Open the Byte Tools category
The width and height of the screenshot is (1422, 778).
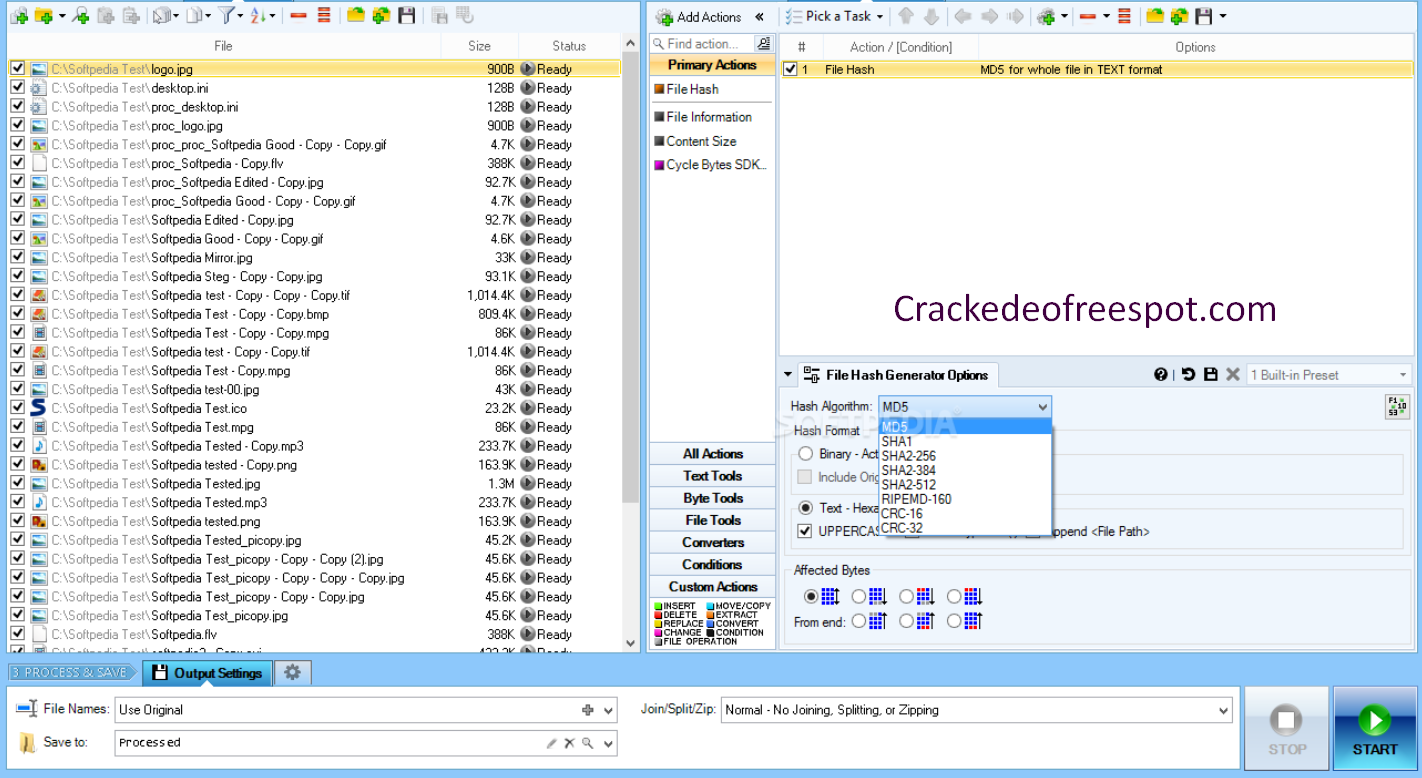[x=712, y=498]
